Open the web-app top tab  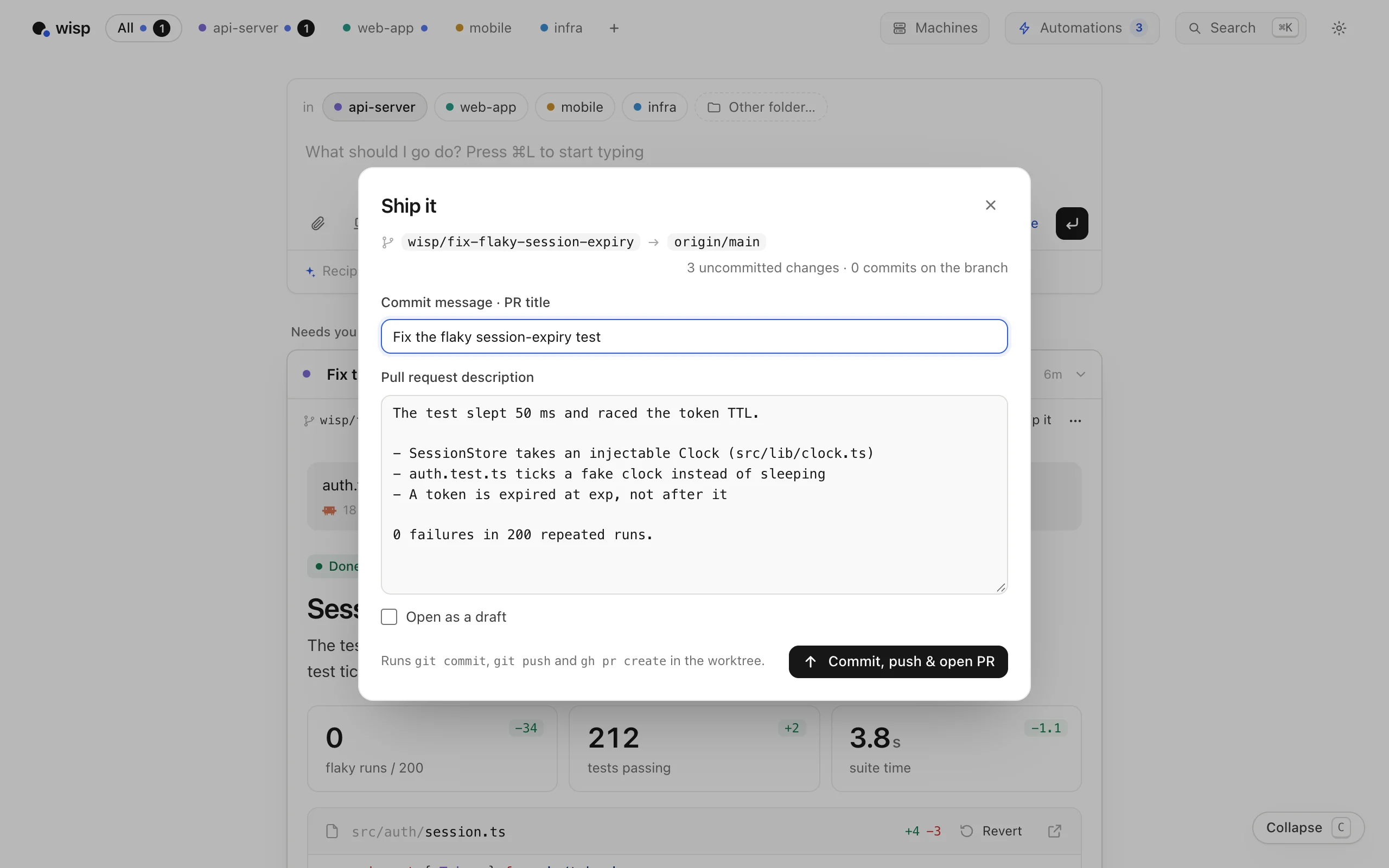point(386,28)
